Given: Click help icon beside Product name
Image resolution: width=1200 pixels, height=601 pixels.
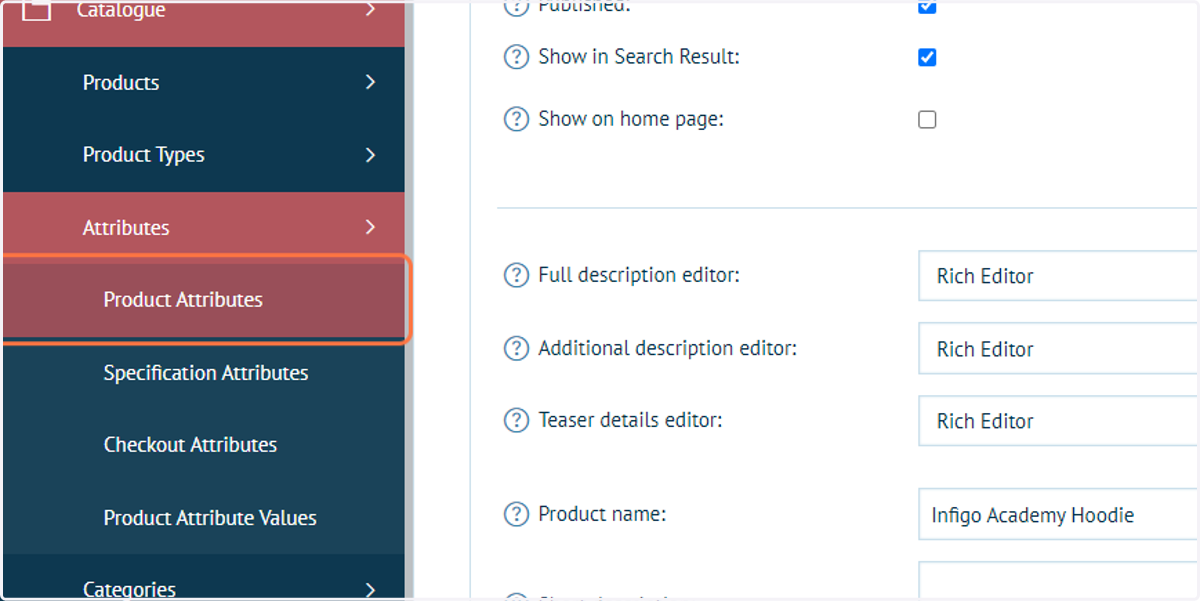Looking at the screenshot, I should click(x=515, y=514).
